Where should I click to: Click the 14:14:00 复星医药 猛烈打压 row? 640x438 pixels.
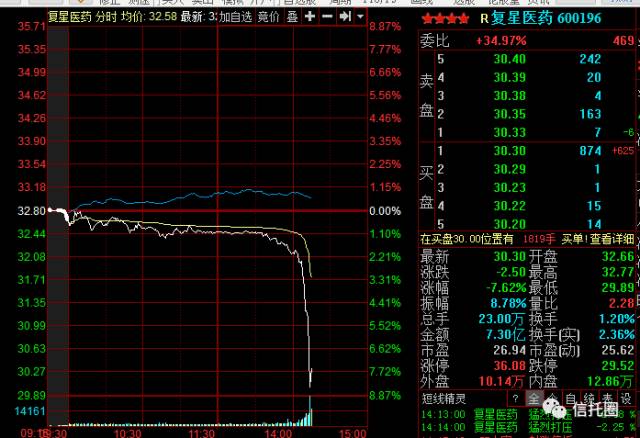[x=529, y=427]
